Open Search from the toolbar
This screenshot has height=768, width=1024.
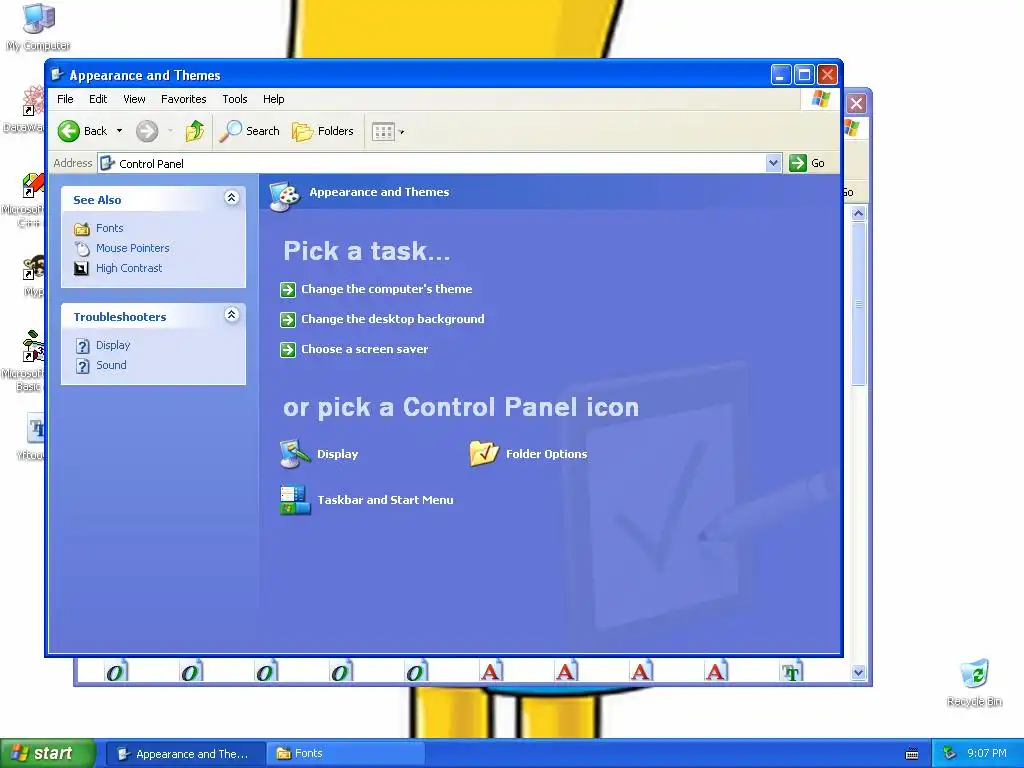pos(249,131)
